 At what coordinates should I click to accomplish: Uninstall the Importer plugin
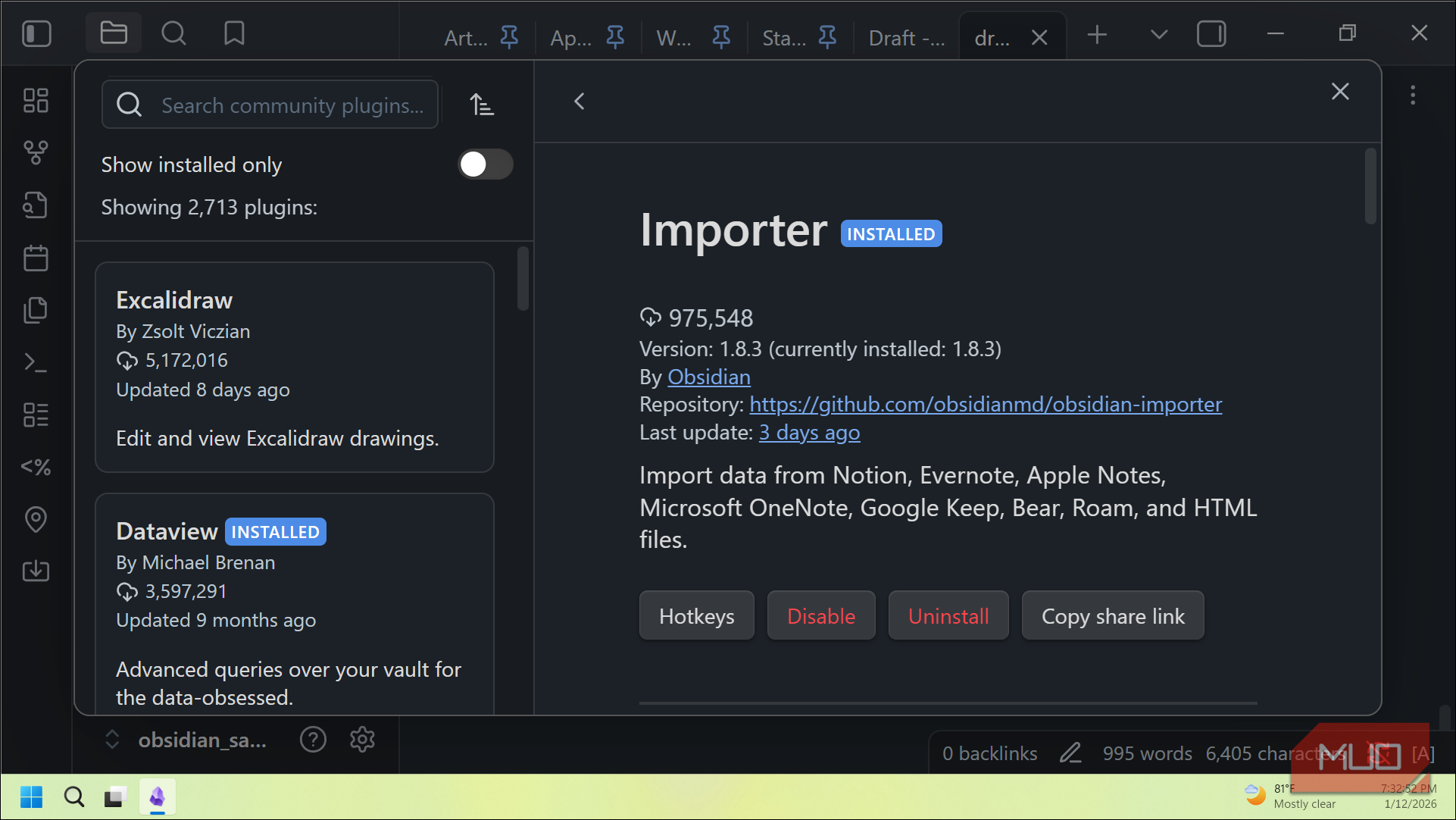point(948,615)
